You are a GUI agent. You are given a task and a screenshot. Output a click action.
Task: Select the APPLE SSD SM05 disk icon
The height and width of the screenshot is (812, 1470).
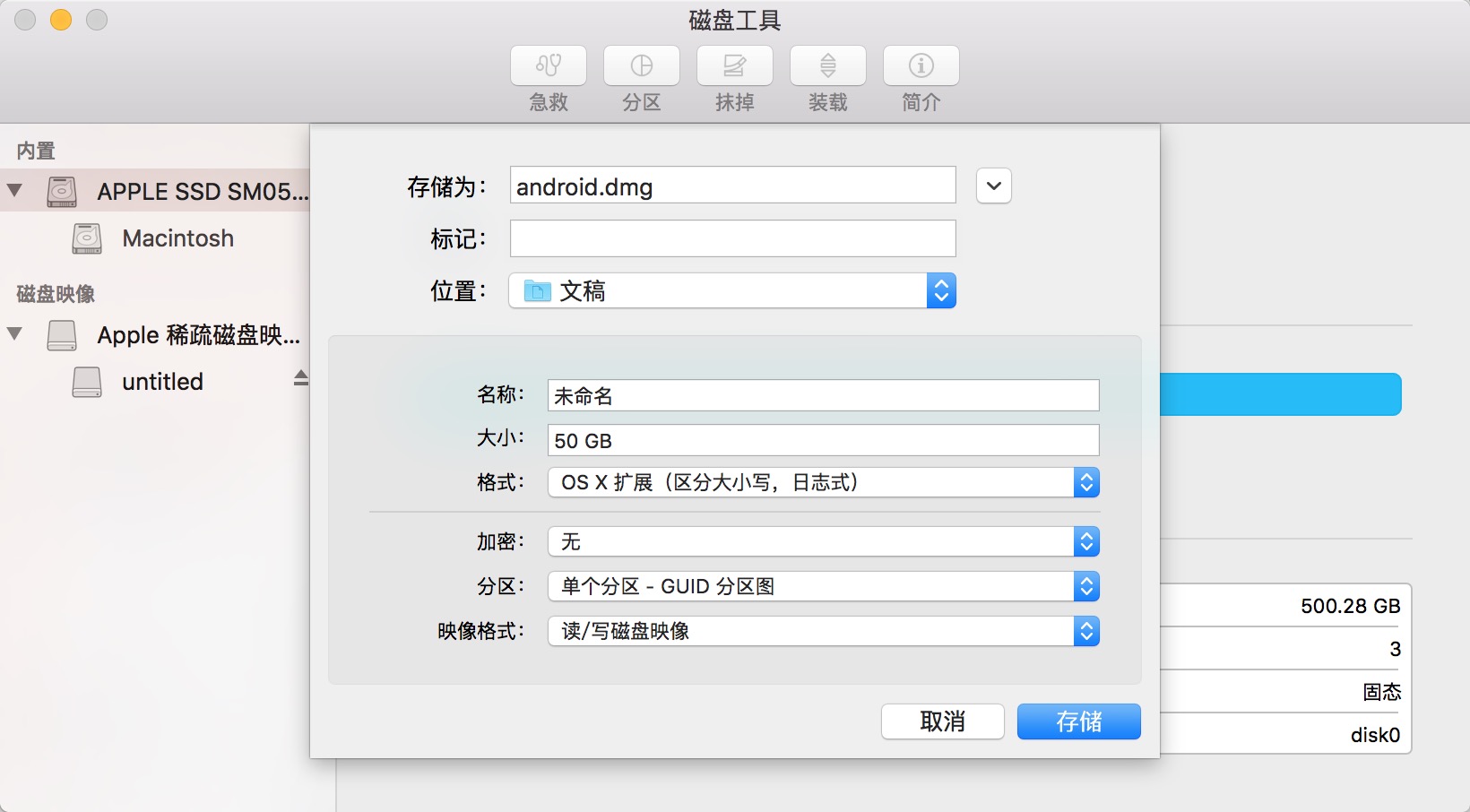pyautogui.click(x=62, y=191)
